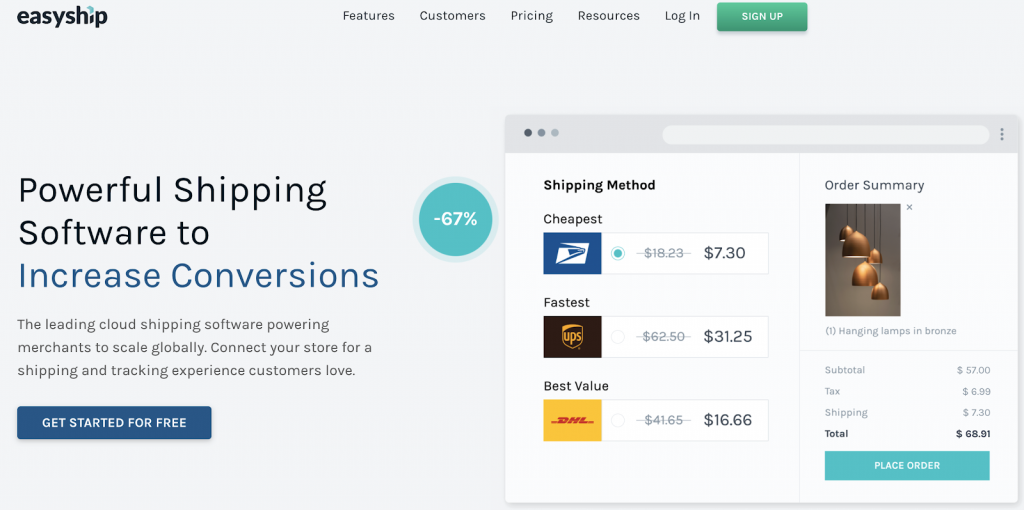Click the DHL carrier logo
This screenshot has width=1024, height=510.
pos(572,421)
